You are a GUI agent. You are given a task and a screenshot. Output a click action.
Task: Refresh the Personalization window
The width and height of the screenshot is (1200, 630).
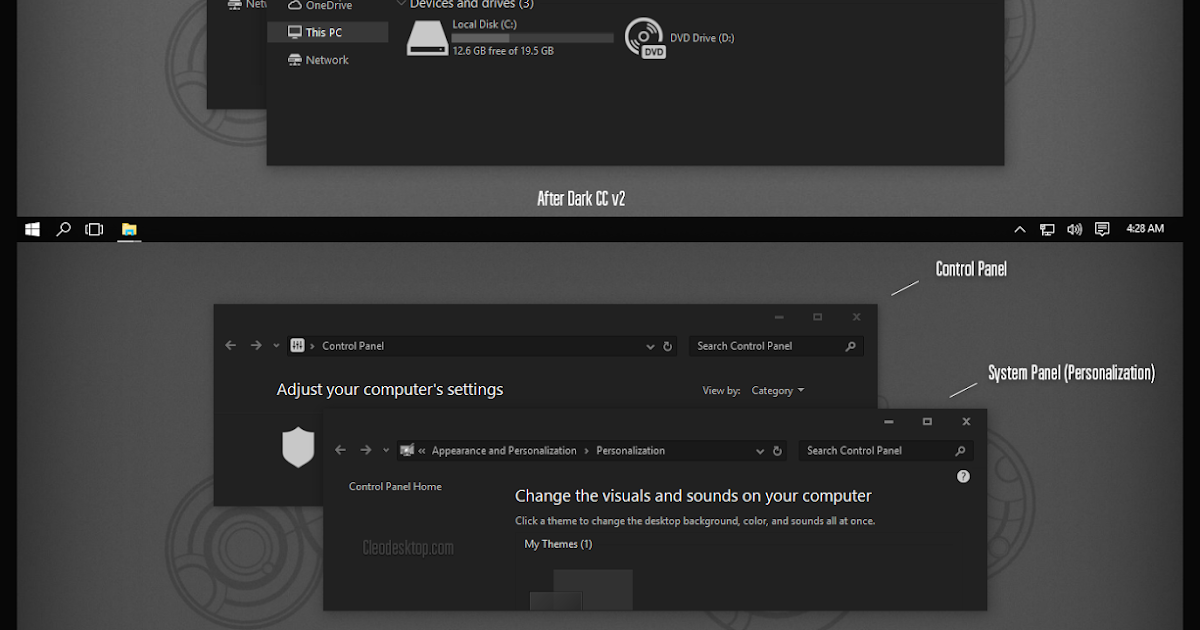[778, 451]
